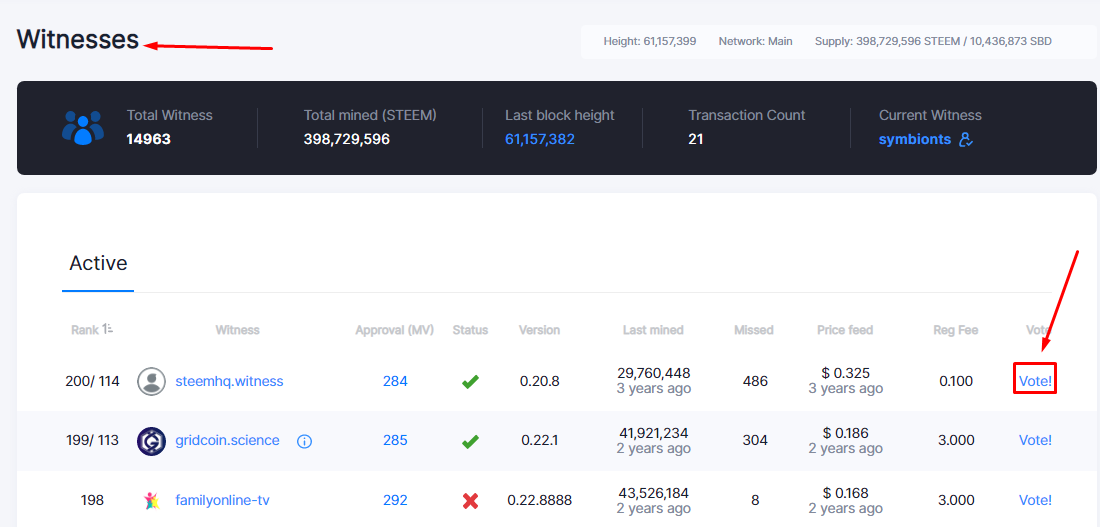This screenshot has width=1100, height=527.
Task: Click the Rank sort order icon
Action: (107, 328)
